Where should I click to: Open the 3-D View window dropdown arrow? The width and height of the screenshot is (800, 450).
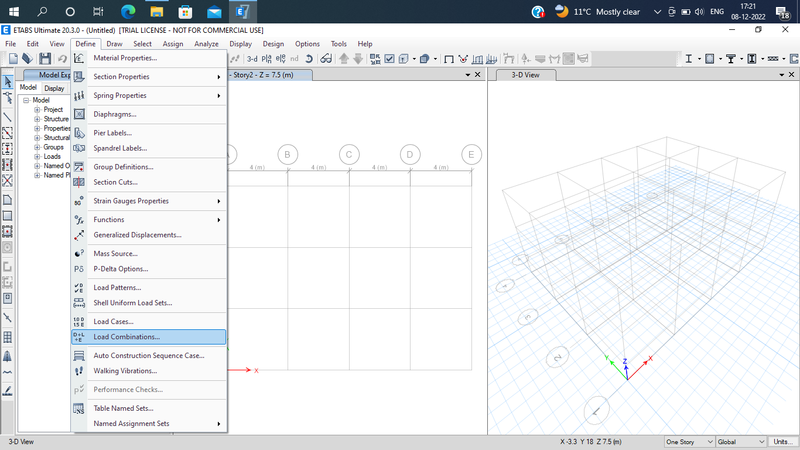coord(782,75)
